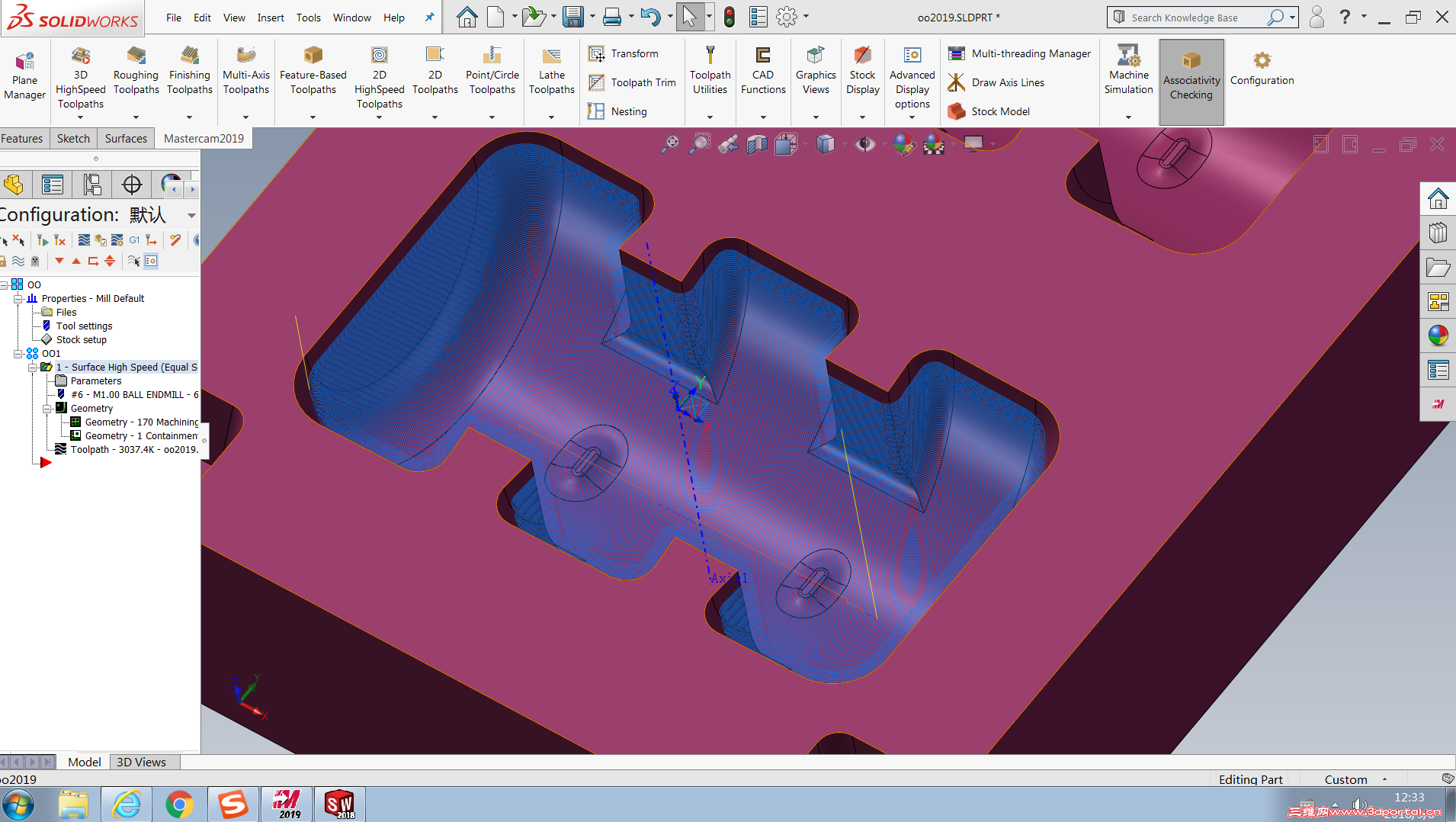The width and height of the screenshot is (1456, 822).
Task: Open Tool settings in the tree
Action: pos(84,326)
